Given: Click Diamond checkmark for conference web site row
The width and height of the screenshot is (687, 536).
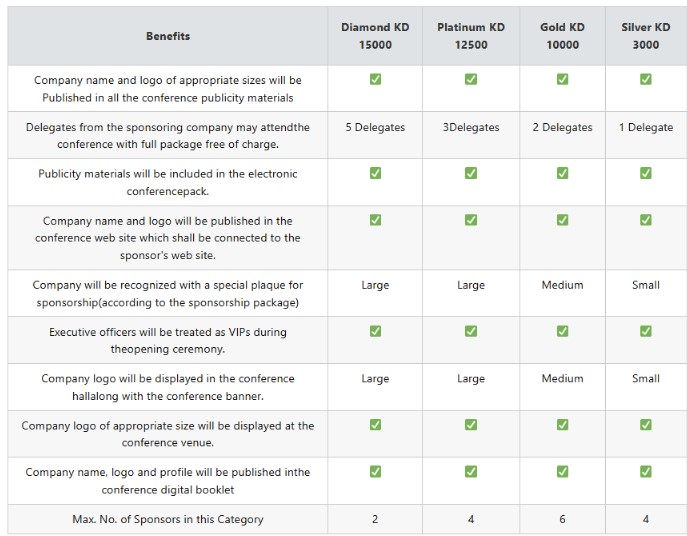Looking at the screenshot, I should tap(375, 220).
